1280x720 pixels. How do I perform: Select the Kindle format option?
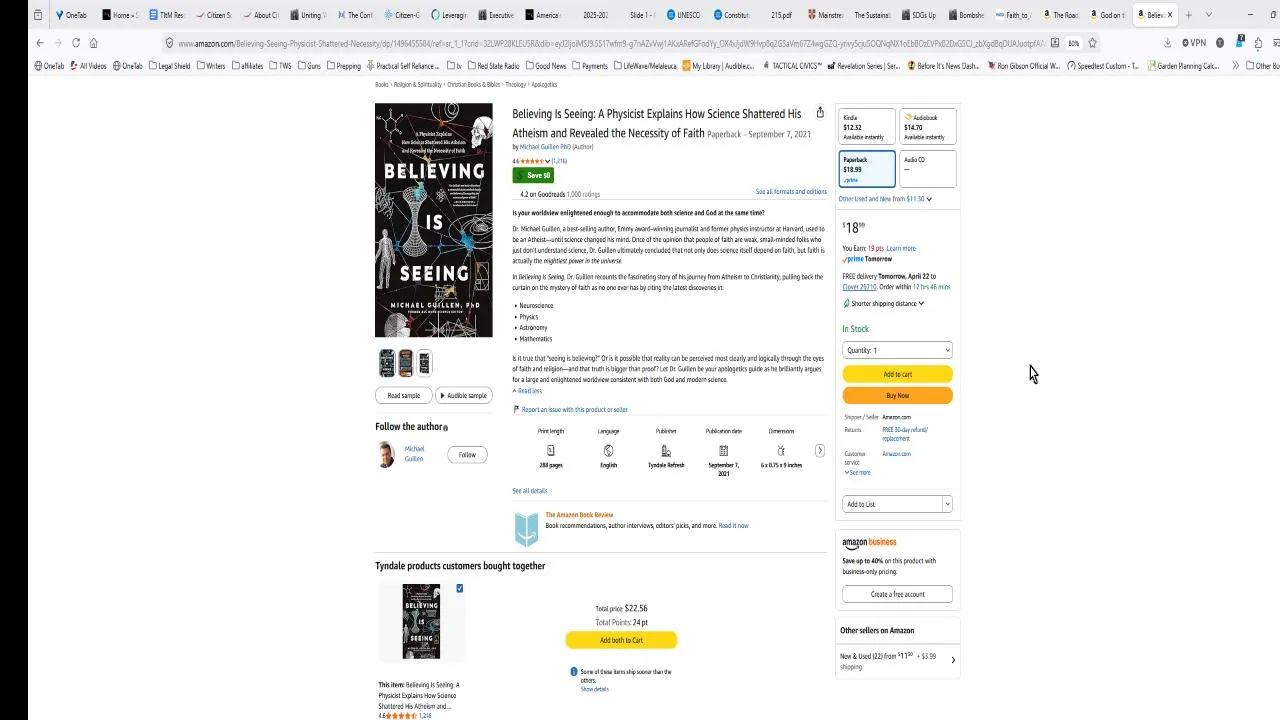pos(866,127)
